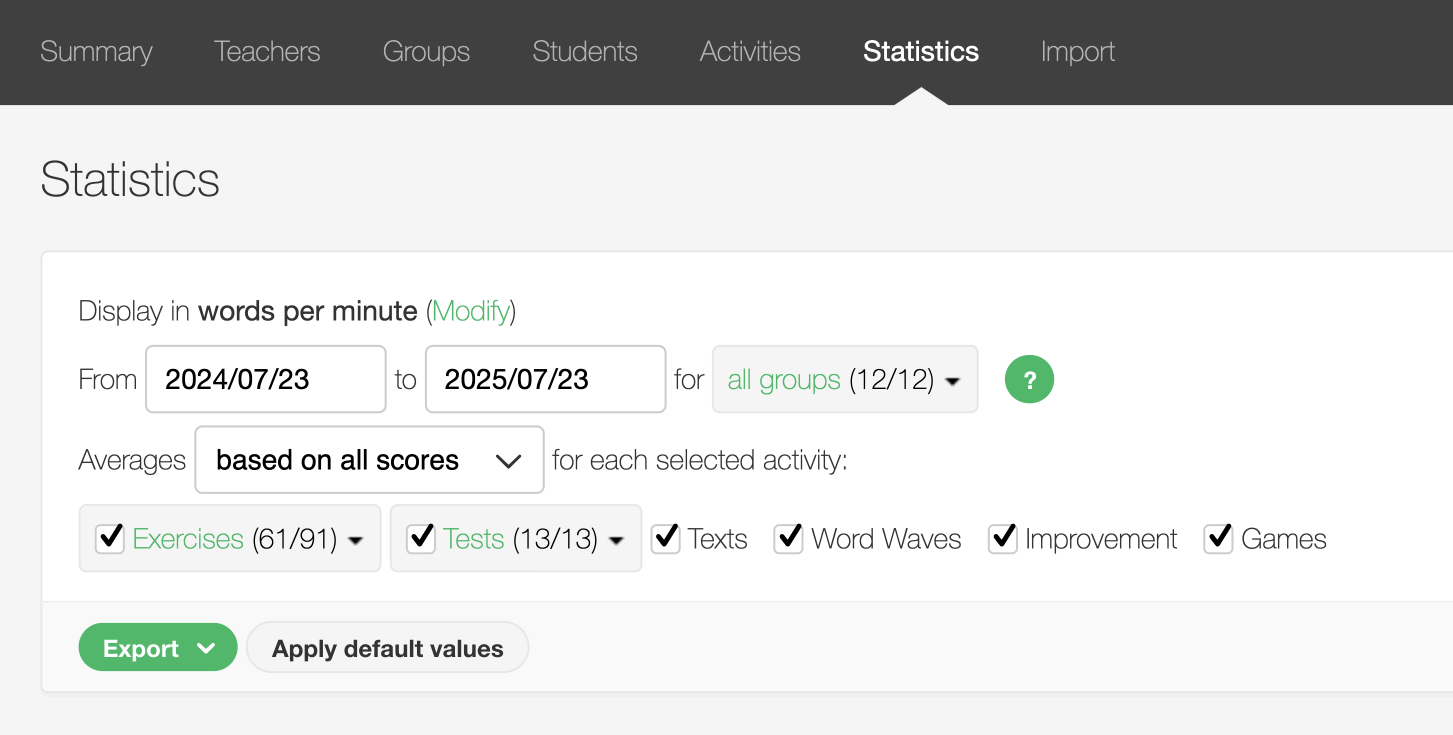
Task: Open the Students tab
Action: click(x=585, y=52)
